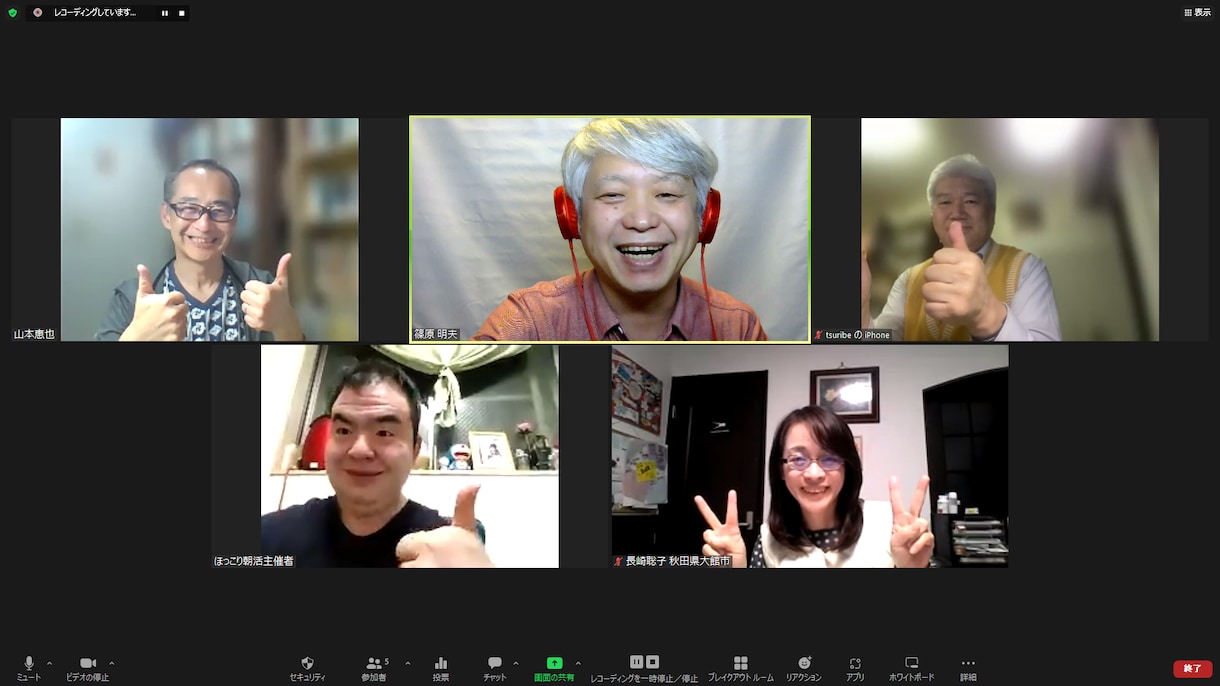The height and width of the screenshot is (686, 1220).
Task: Stop recording from top recording bar
Action: [181, 13]
